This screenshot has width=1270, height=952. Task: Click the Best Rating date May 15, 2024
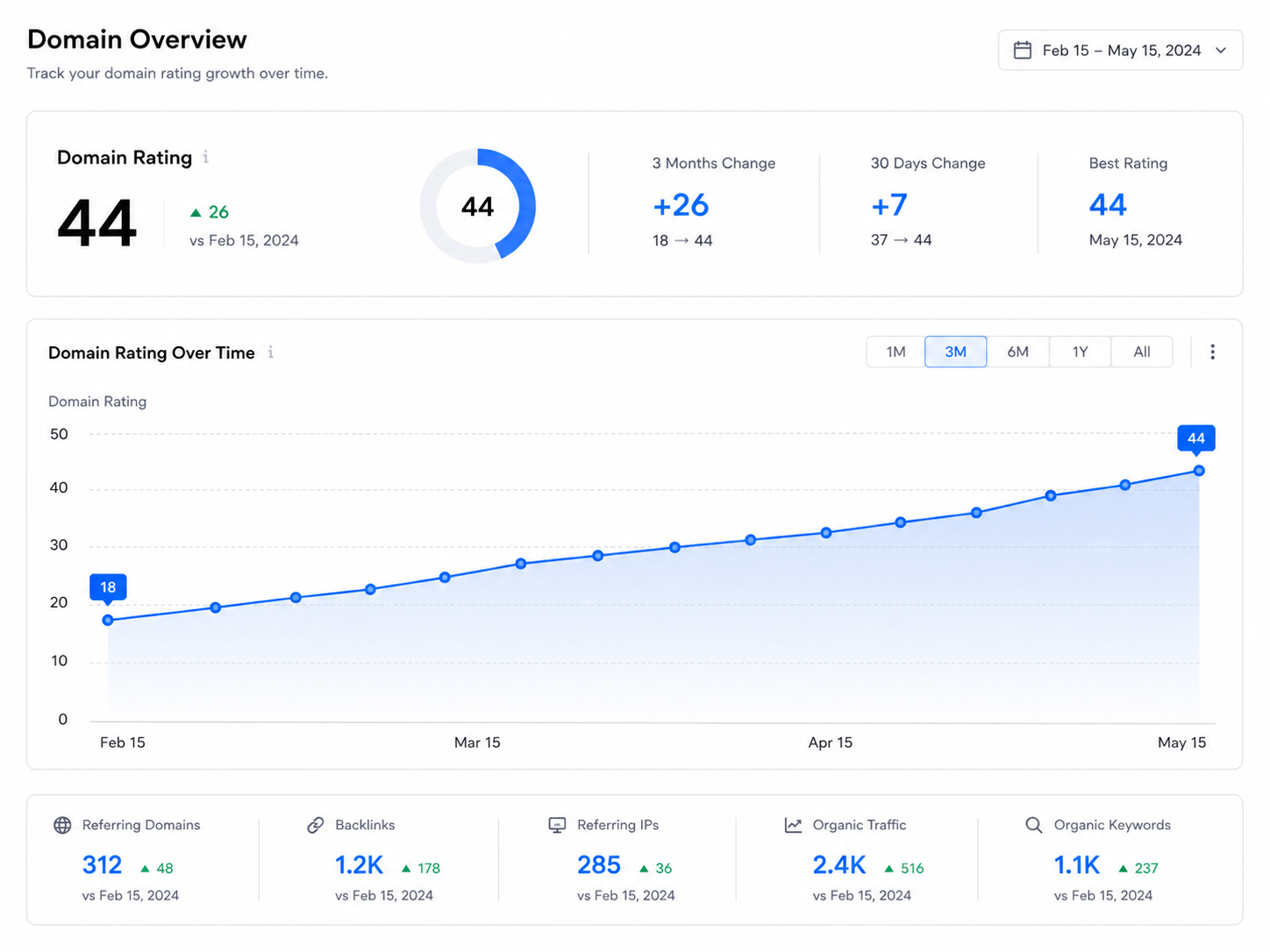(1136, 240)
